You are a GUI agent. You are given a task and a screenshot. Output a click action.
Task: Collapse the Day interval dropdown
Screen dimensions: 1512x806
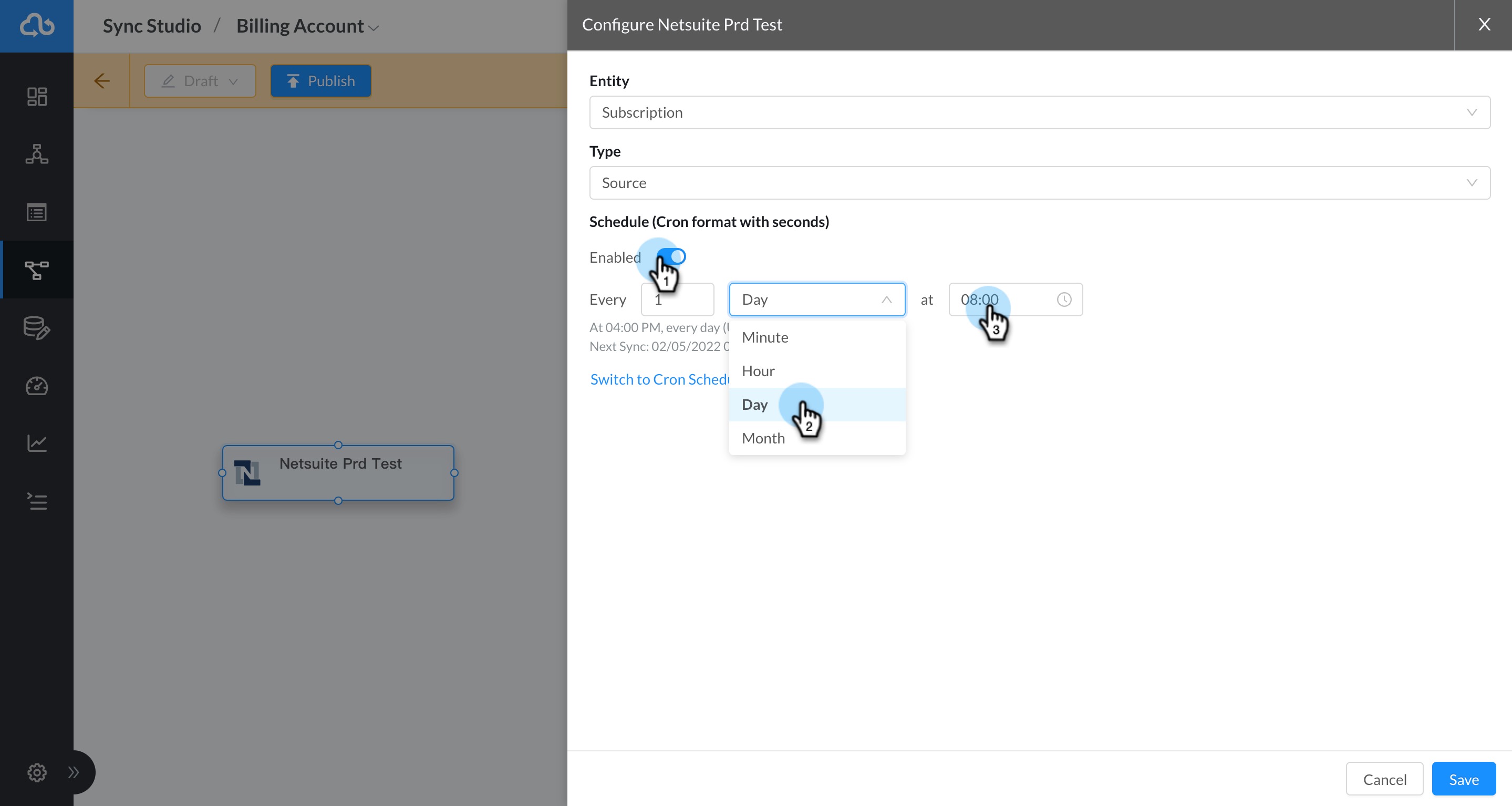point(817,299)
